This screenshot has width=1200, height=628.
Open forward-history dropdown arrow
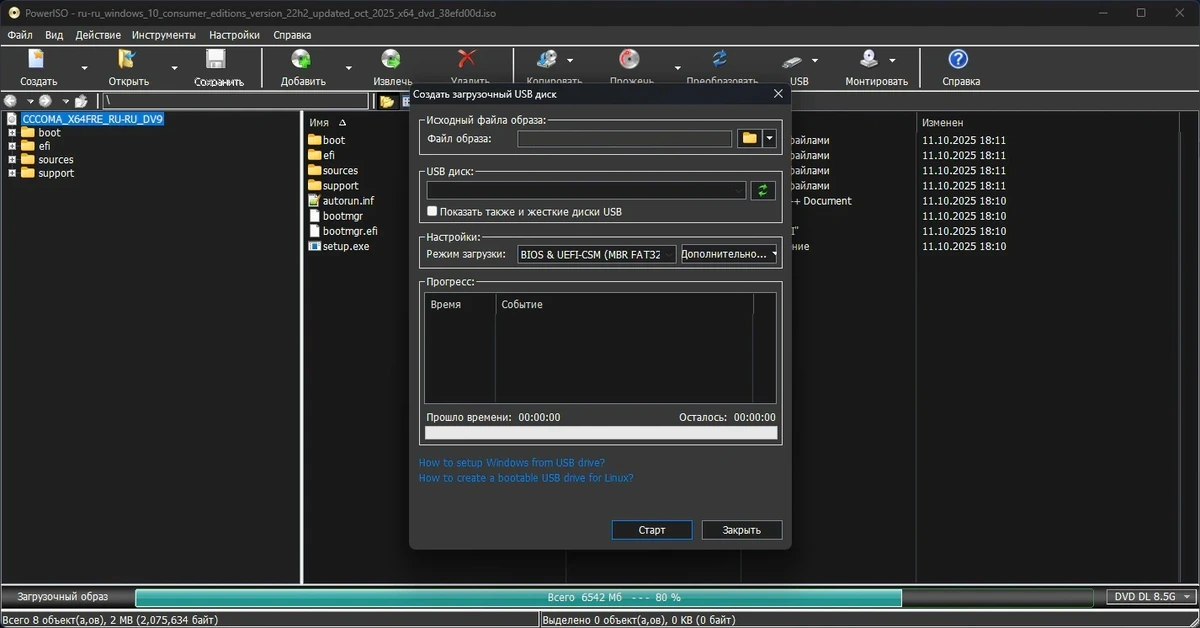coord(64,101)
